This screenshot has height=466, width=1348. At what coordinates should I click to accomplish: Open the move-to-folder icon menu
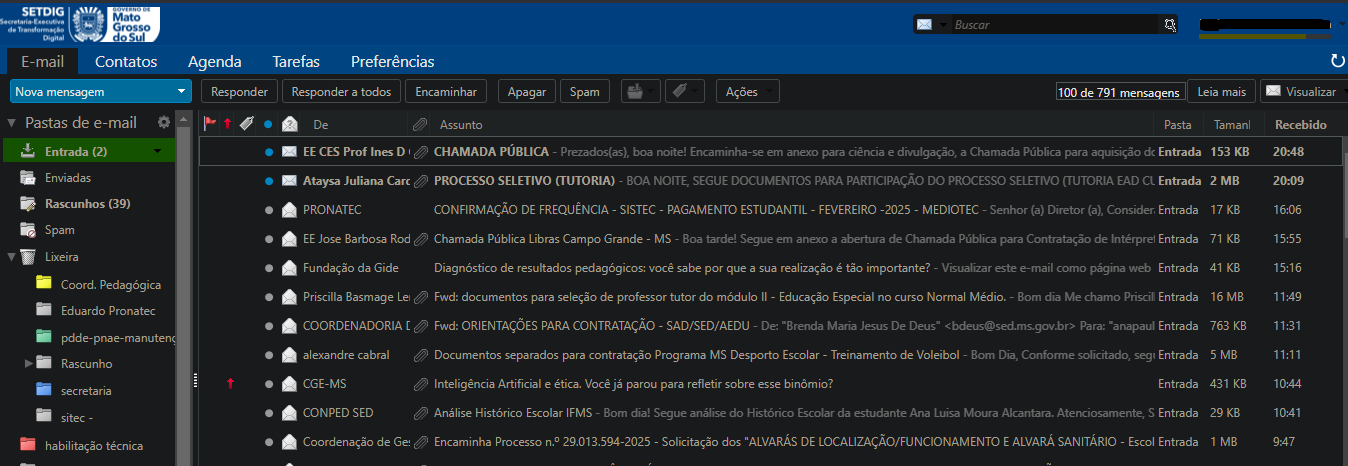(640, 92)
